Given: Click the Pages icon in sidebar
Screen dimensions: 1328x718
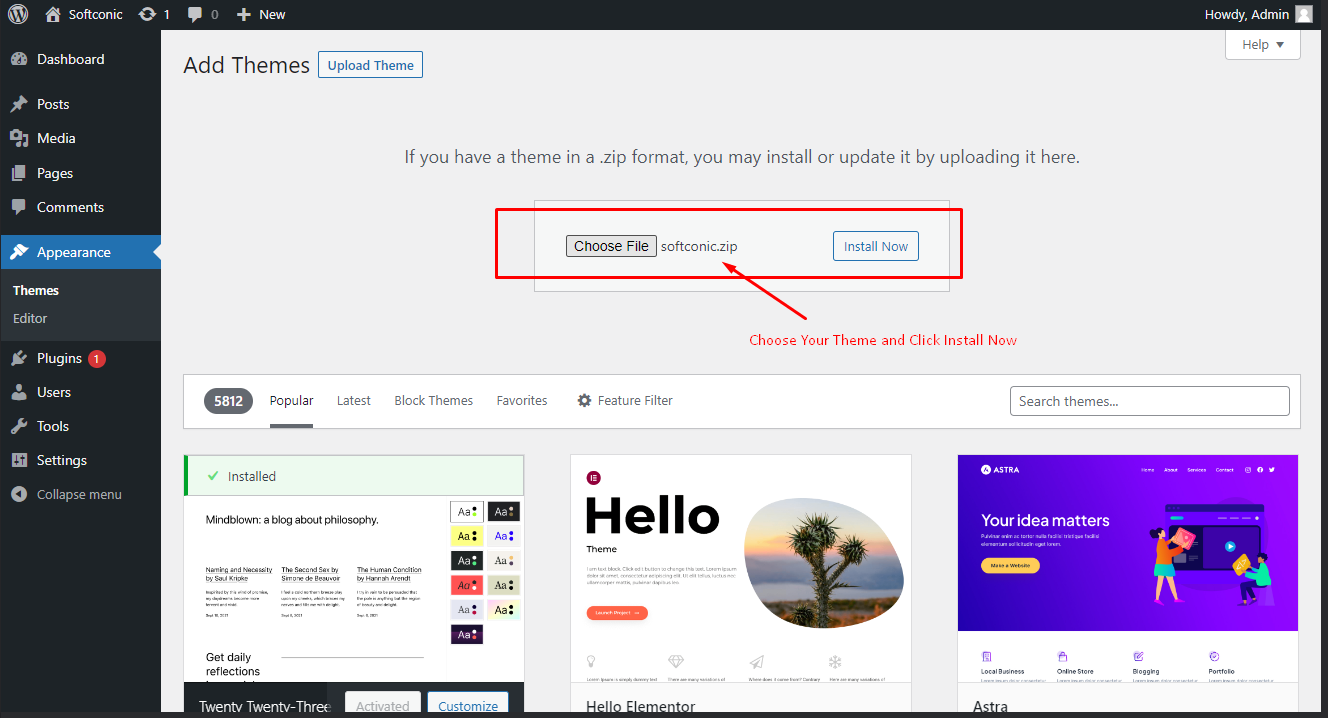Looking at the screenshot, I should point(19,173).
